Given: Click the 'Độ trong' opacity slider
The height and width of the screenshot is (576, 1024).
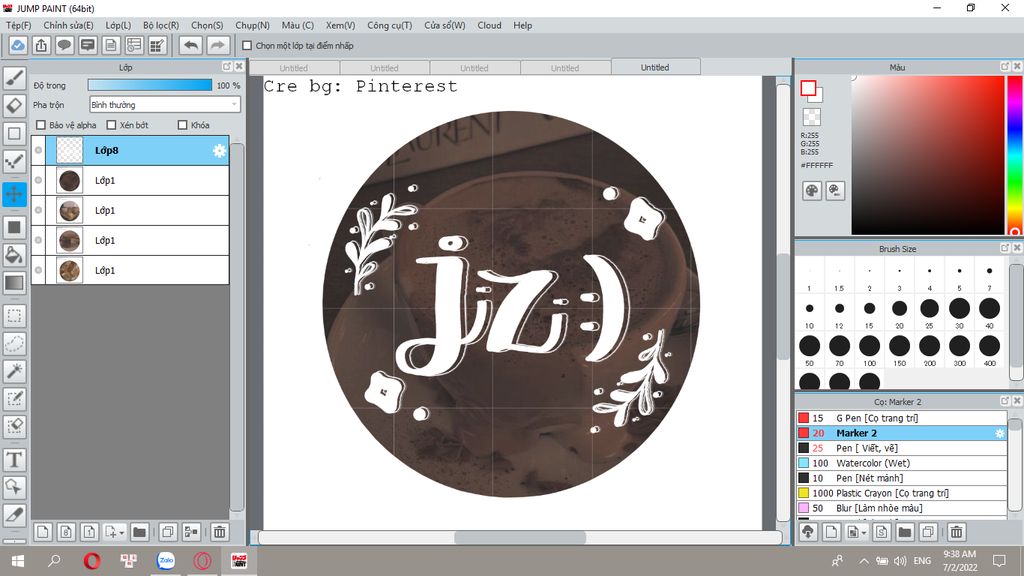Looking at the screenshot, I should point(150,86).
